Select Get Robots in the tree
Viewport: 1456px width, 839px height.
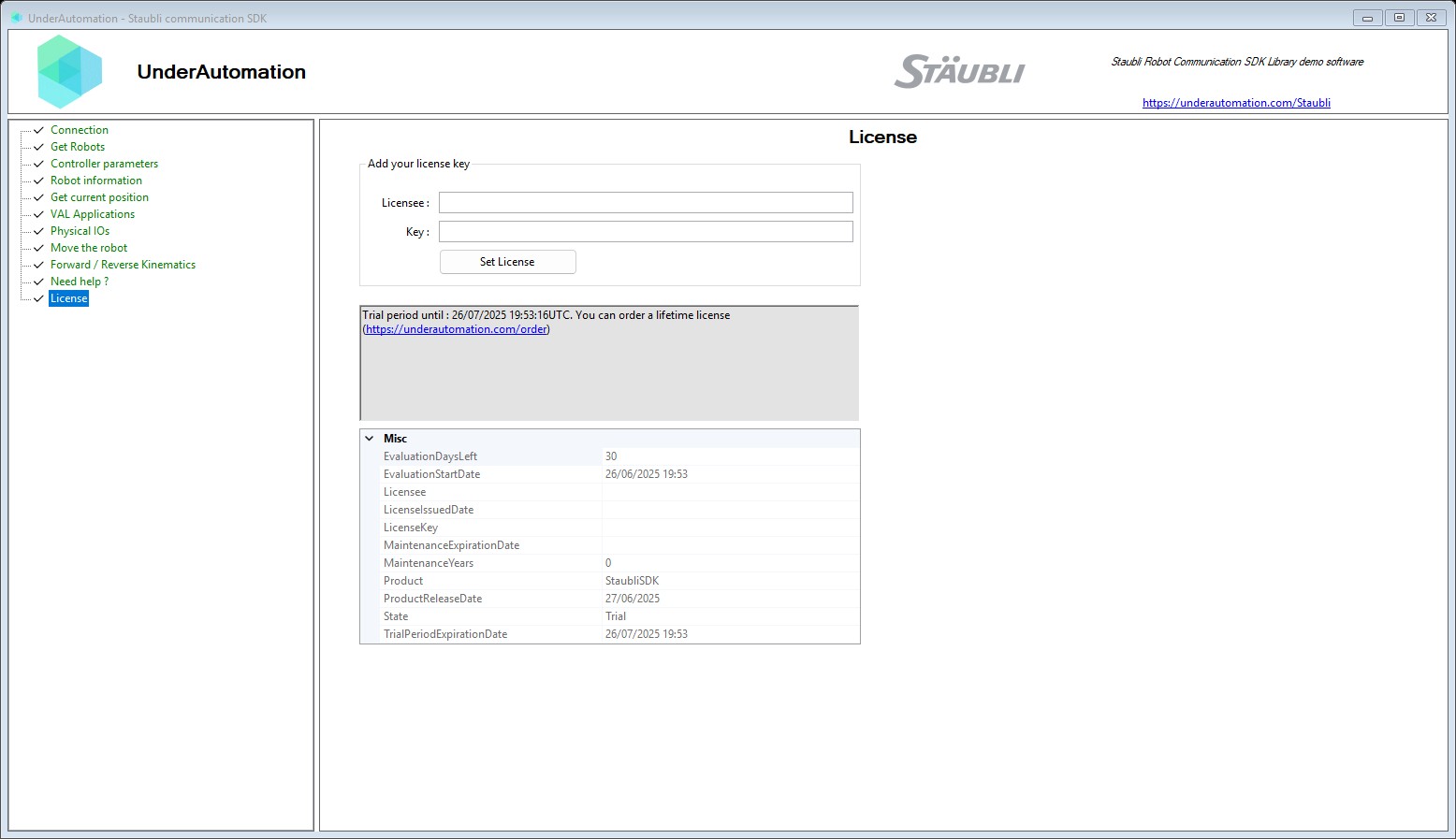(78, 147)
